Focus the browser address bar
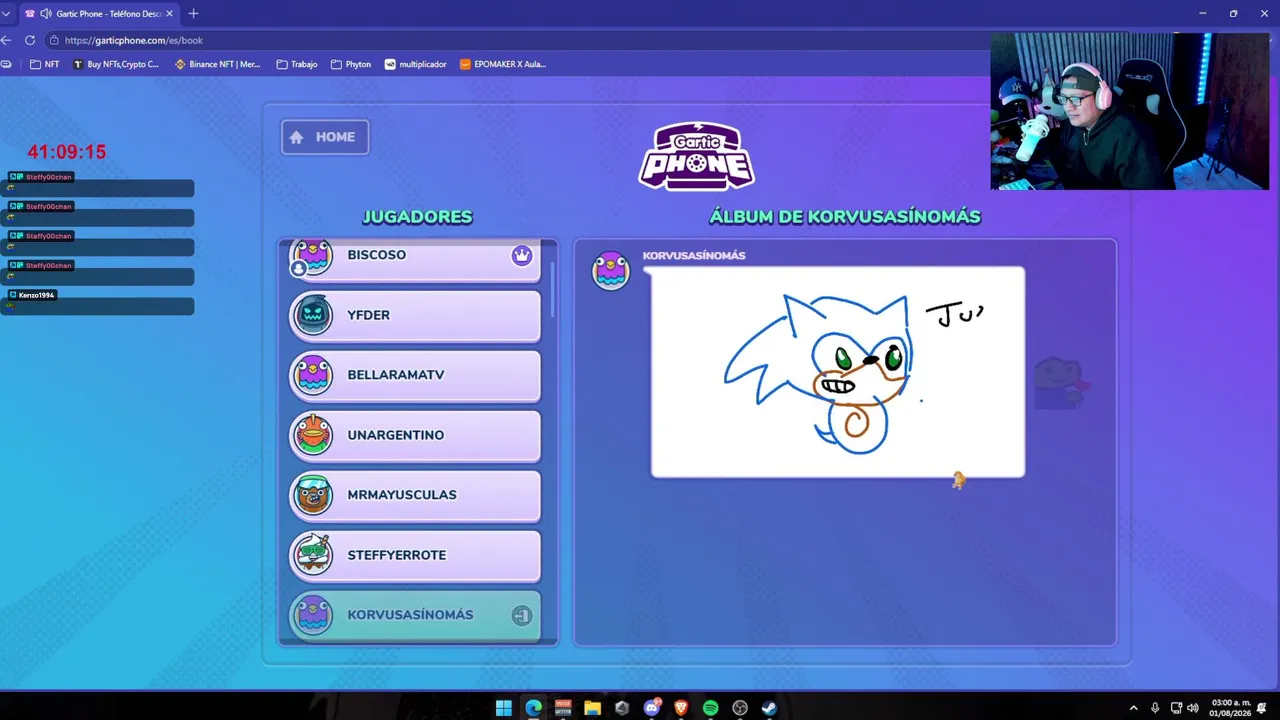Viewport: 1280px width, 720px height. click(x=520, y=40)
